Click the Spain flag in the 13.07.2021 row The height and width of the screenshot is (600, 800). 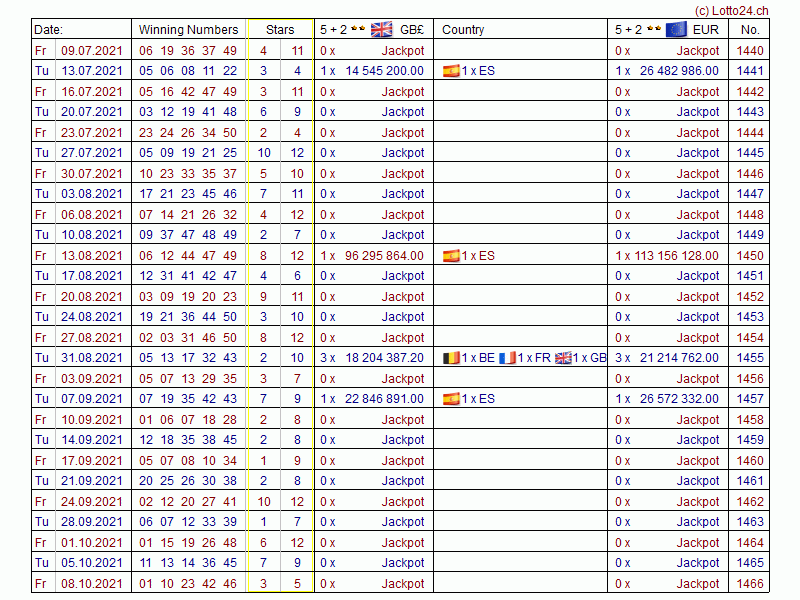pos(450,71)
